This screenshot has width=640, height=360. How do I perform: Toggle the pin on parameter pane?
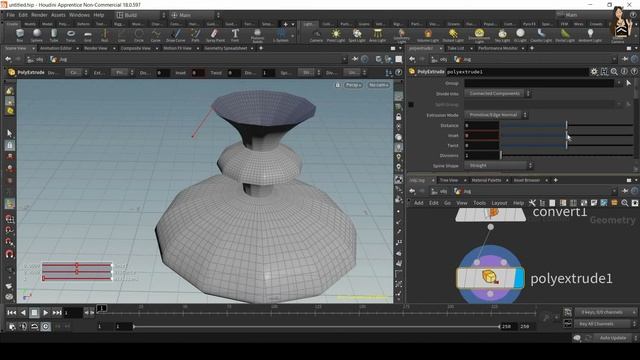(x=625, y=59)
